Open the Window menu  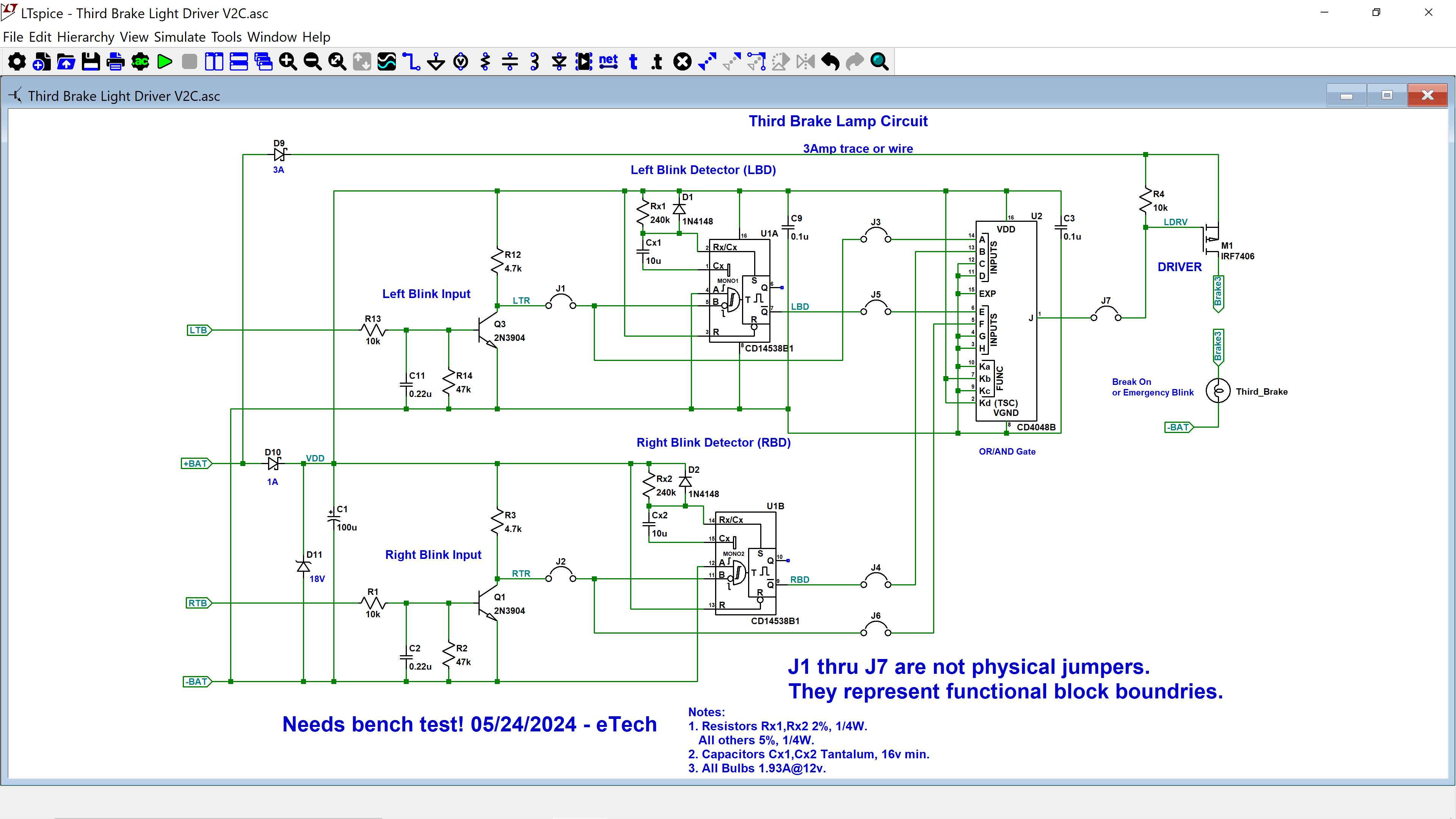272,37
